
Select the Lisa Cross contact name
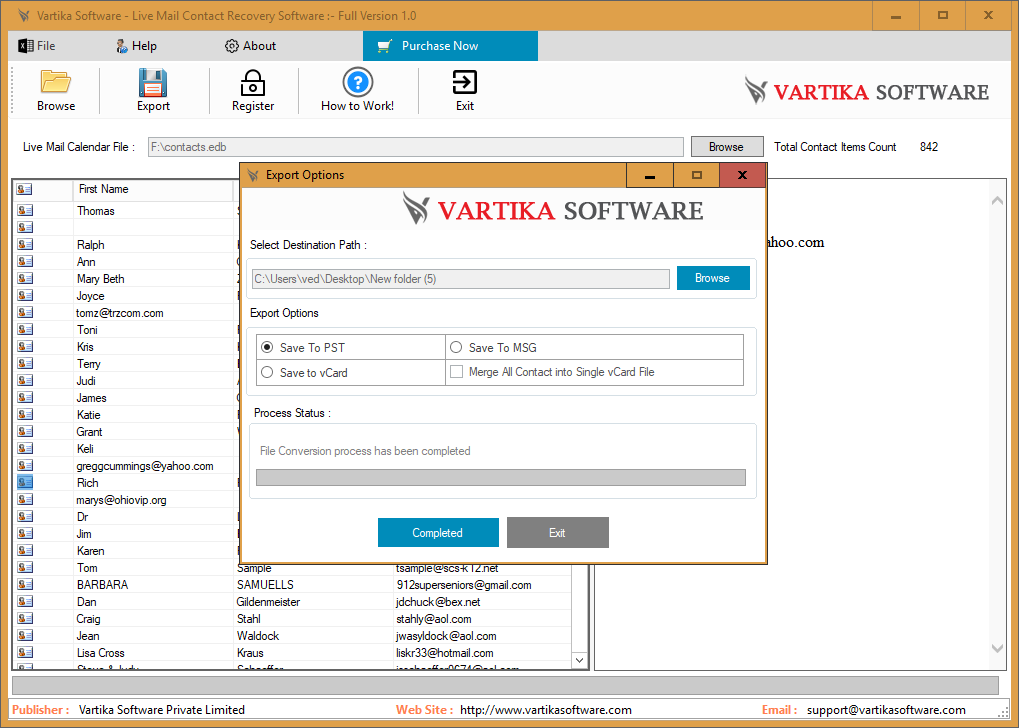(x=101, y=653)
